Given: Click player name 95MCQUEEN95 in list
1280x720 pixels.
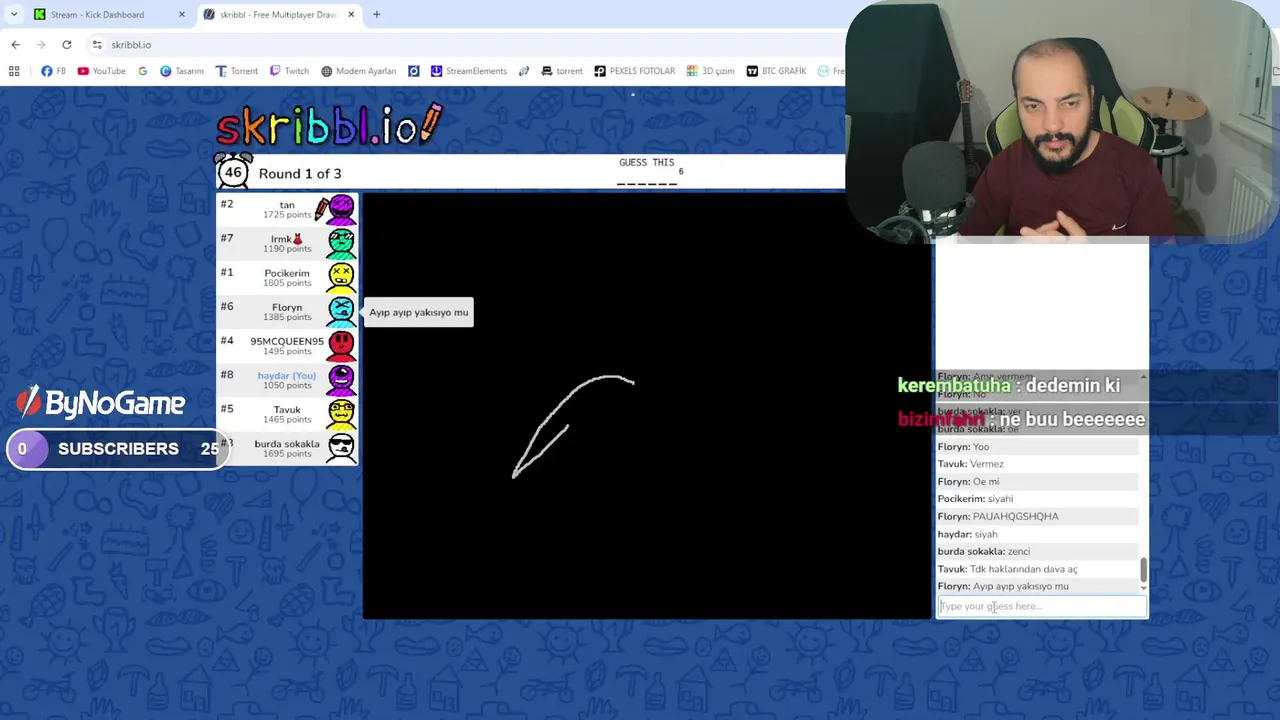Looking at the screenshot, I should tap(287, 341).
